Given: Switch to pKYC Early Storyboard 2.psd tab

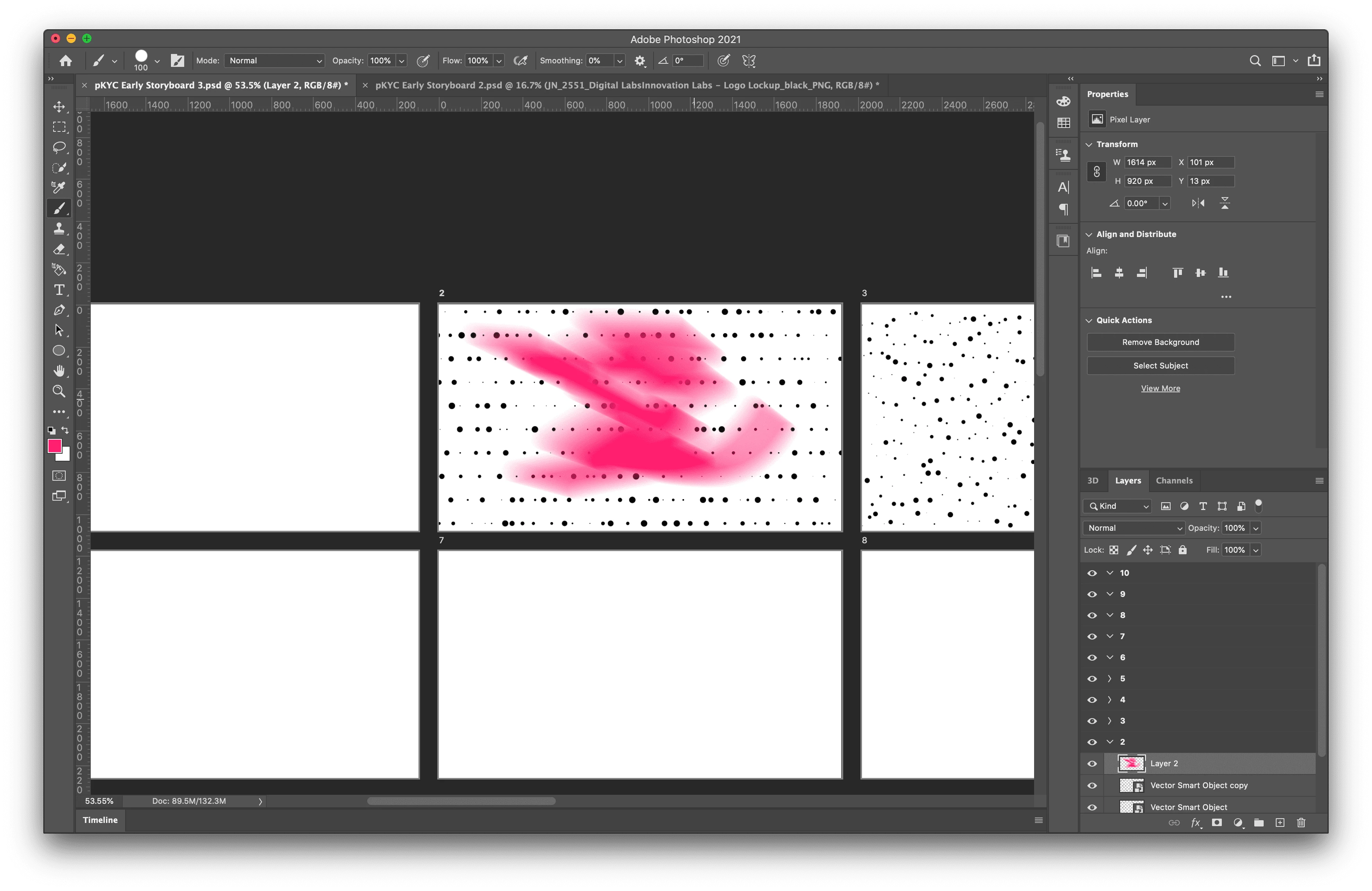Looking at the screenshot, I should point(627,85).
